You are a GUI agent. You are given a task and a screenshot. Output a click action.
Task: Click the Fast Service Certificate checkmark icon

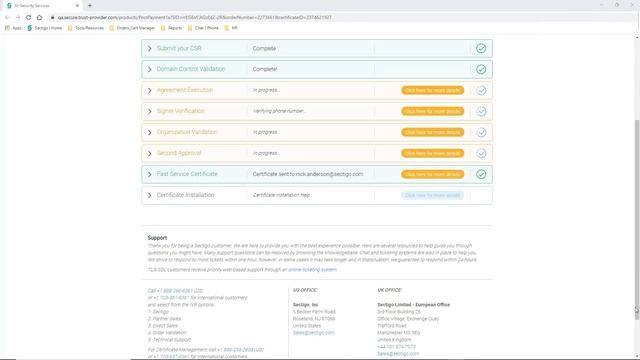pyautogui.click(x=481, y=174)
